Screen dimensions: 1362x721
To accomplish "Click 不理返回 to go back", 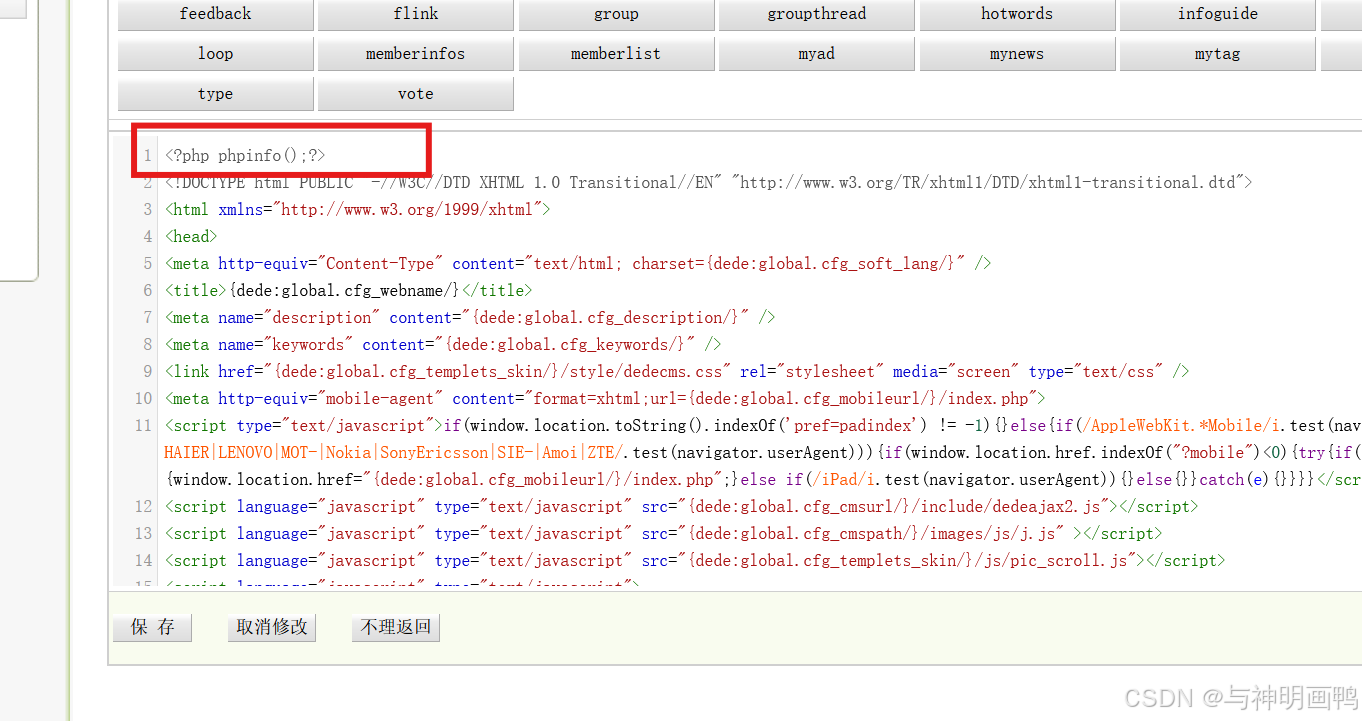I will pos(396,627).
